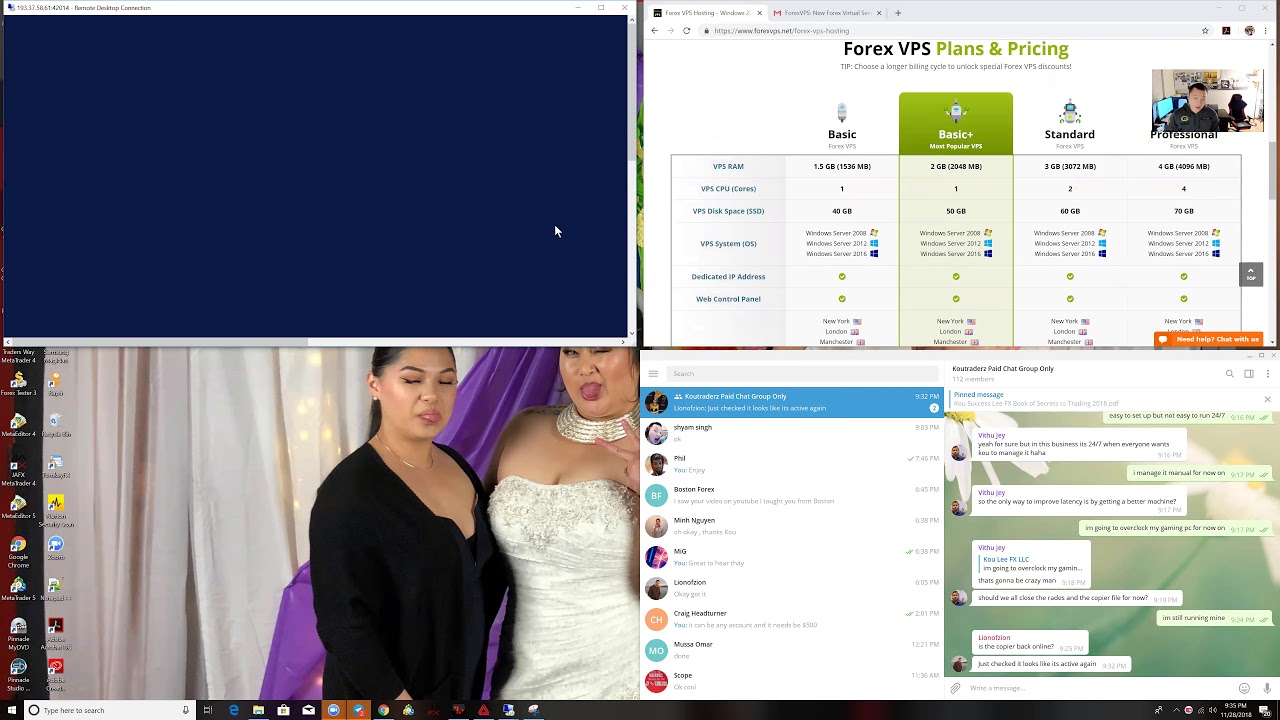Open Adobe Creative Cloud desktop icon
The height and width of the screenshot is (720, 1280).
pos(56,675)
